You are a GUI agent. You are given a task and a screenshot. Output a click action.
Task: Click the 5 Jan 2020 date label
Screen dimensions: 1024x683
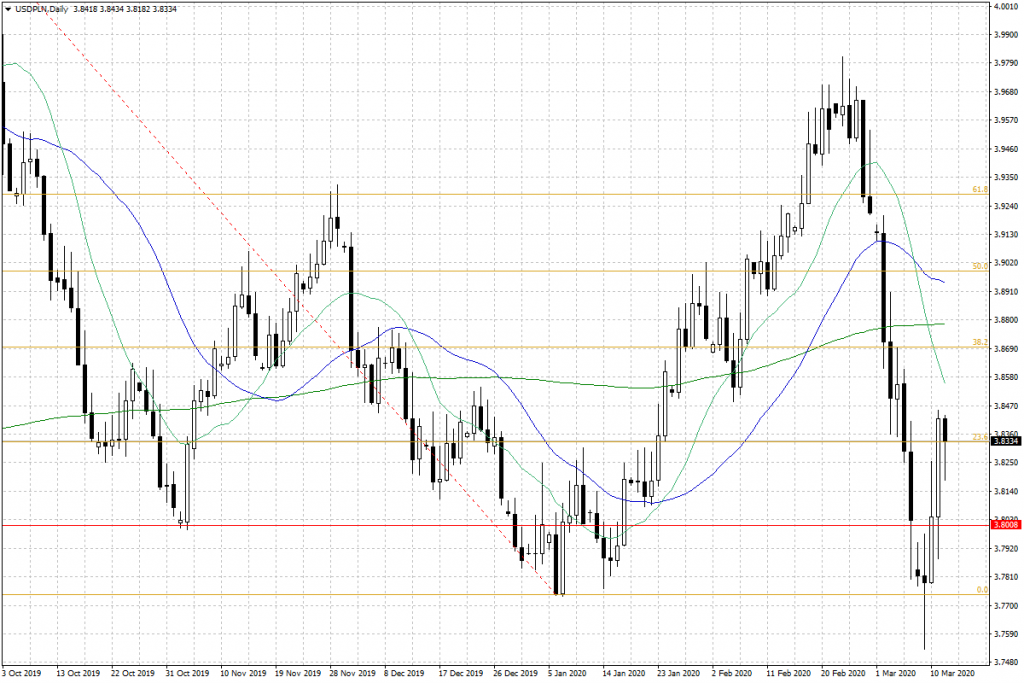(567, 673)
